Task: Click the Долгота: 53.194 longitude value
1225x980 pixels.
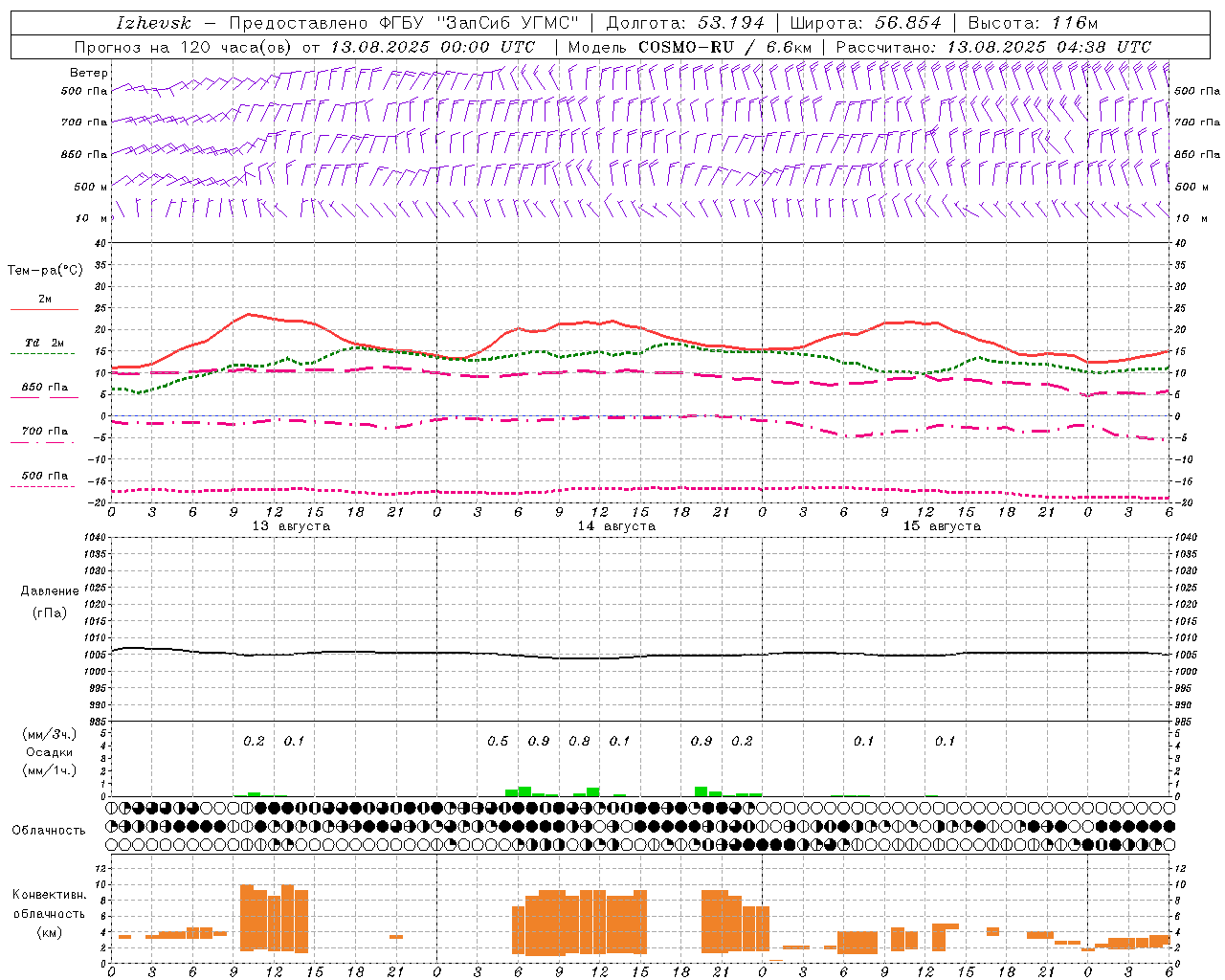Action: 685,23
